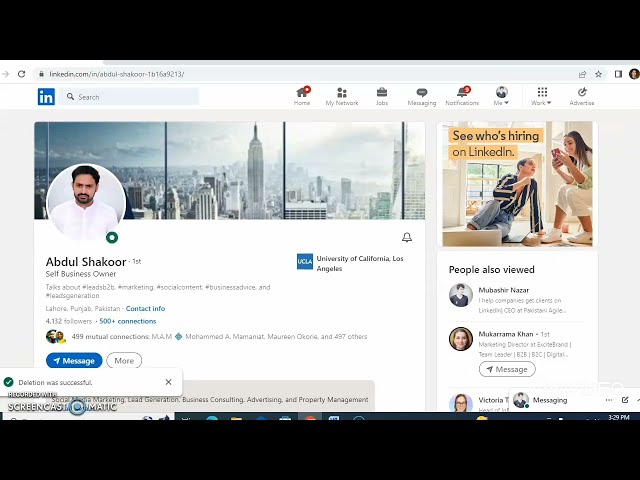Dismiss the Deletion was successful toast
640x480 pixels.
tap(169, 382)
